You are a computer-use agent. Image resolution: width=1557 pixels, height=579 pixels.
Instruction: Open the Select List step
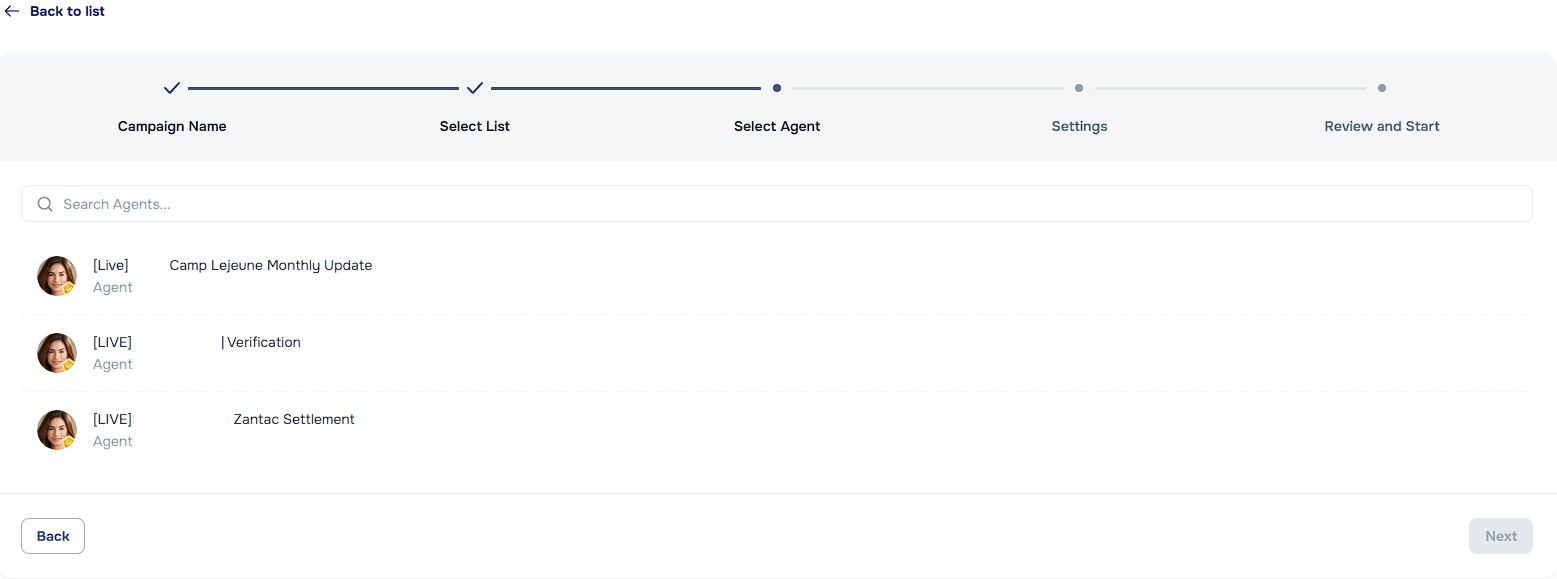tap(474, 126)
